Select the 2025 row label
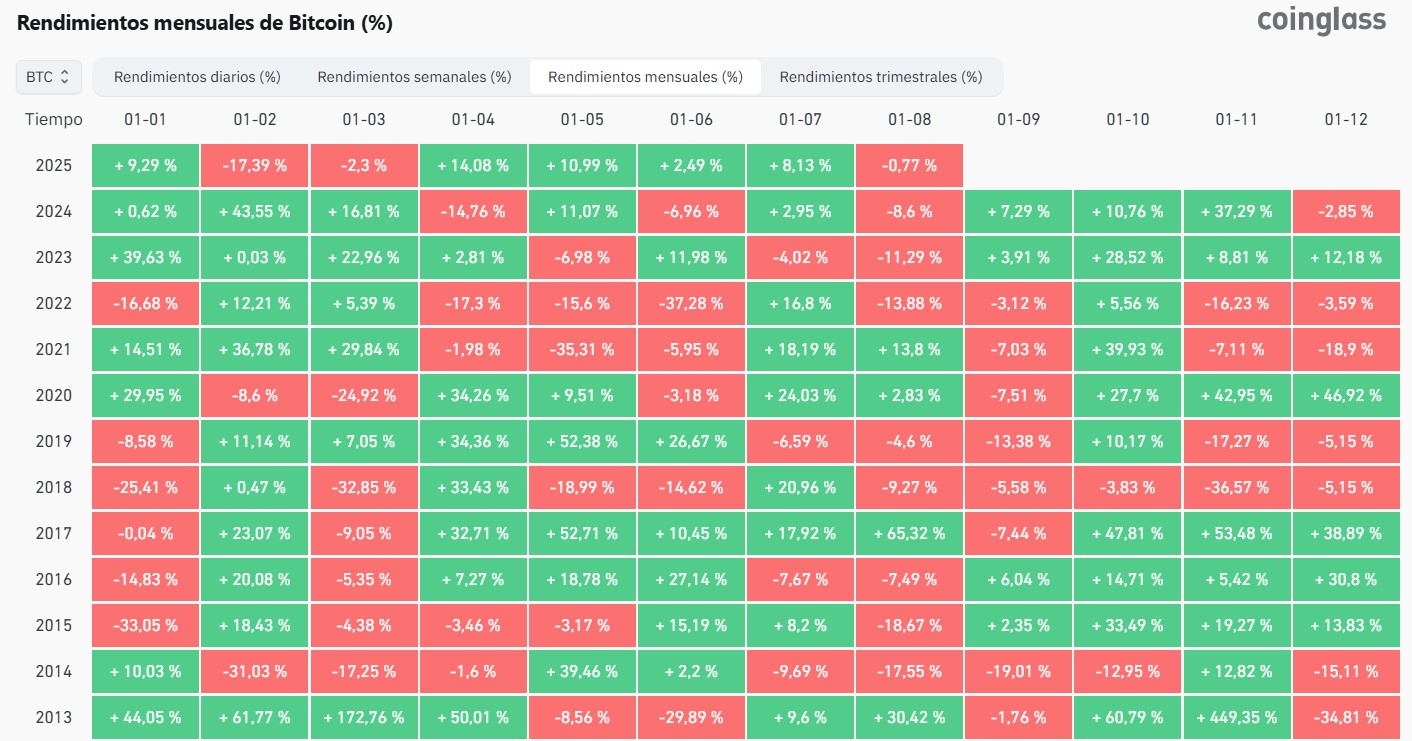 click(x=54, y=165)
